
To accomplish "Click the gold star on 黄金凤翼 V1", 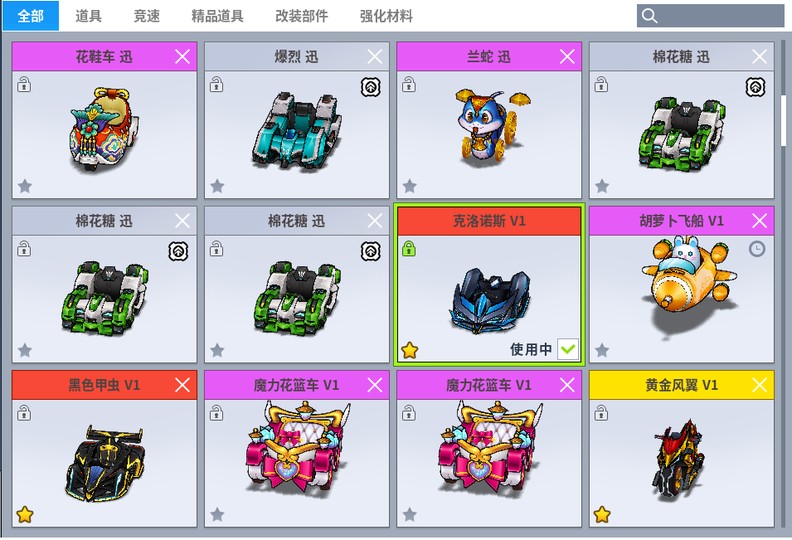I will click(x=602, y=515).
